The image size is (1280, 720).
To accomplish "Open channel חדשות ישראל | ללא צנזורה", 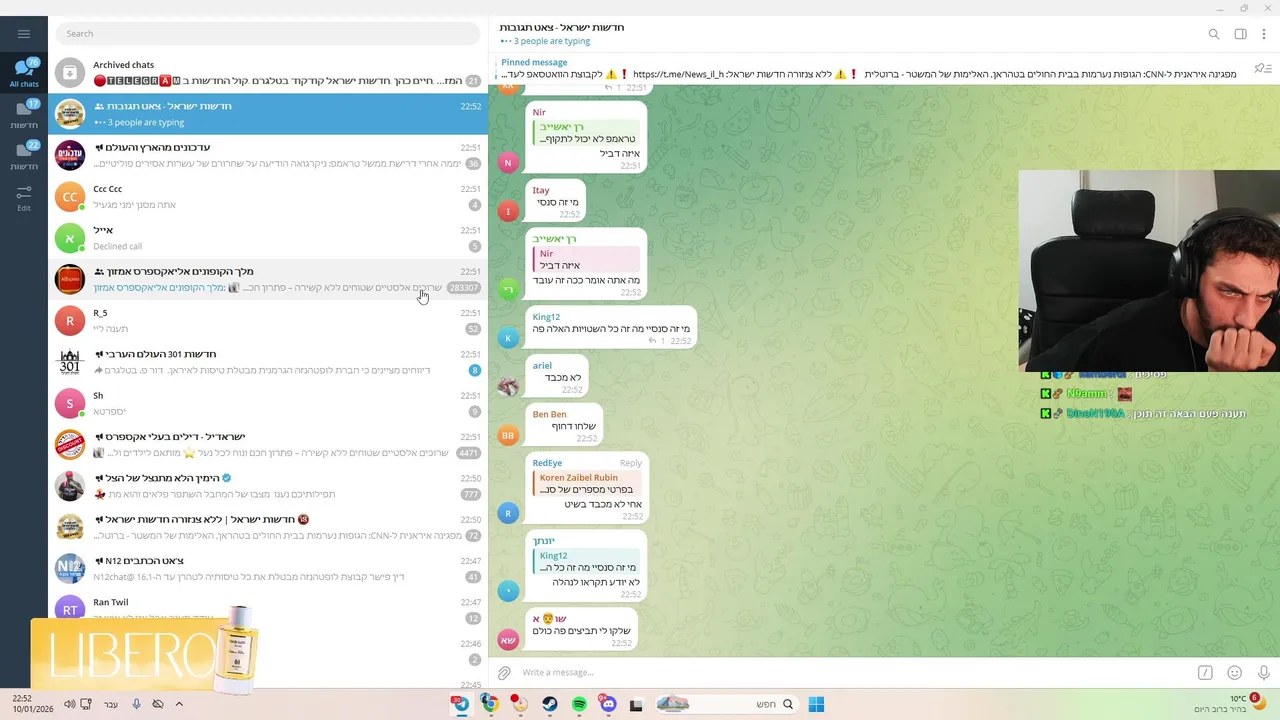I will [x=268, y=527].
